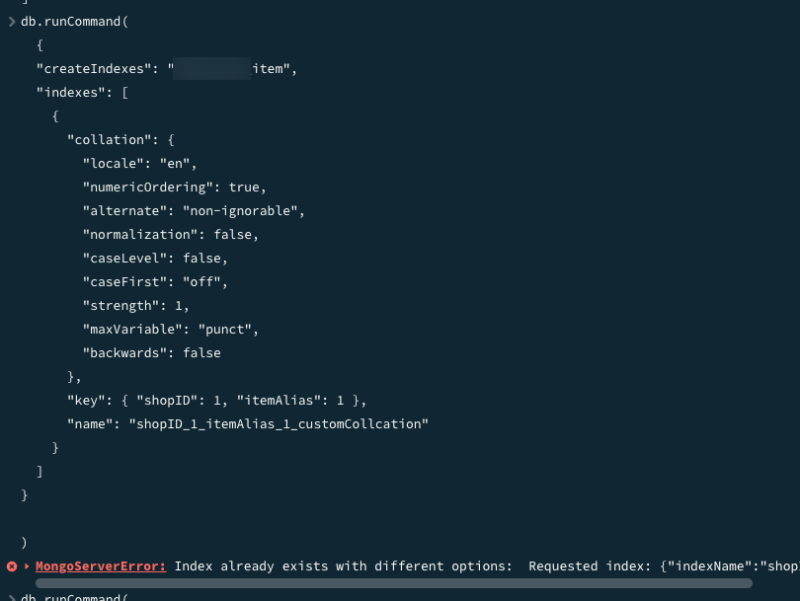This screenshot has width=800, height=601.
Task: Click the underlined MongoServerError label
Action: 100,566
